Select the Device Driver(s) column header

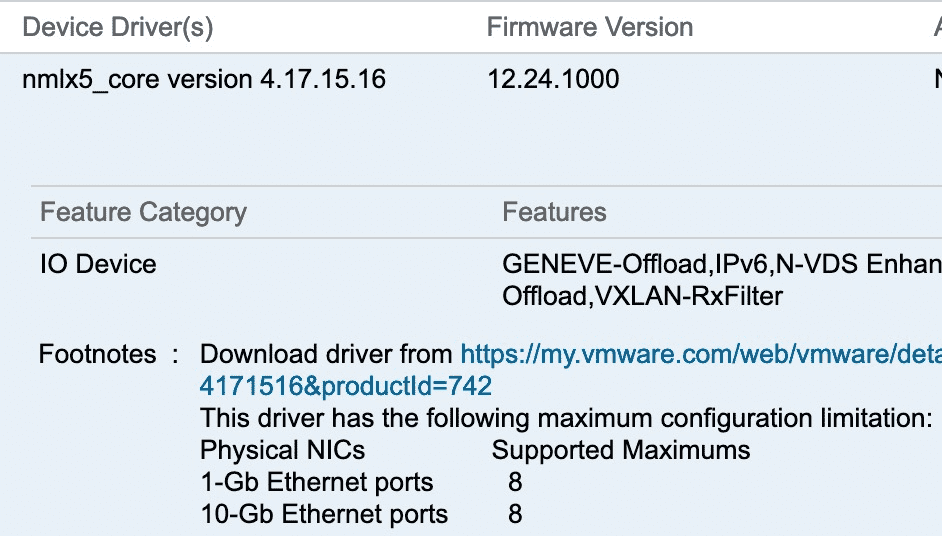[x=118, y=28]
